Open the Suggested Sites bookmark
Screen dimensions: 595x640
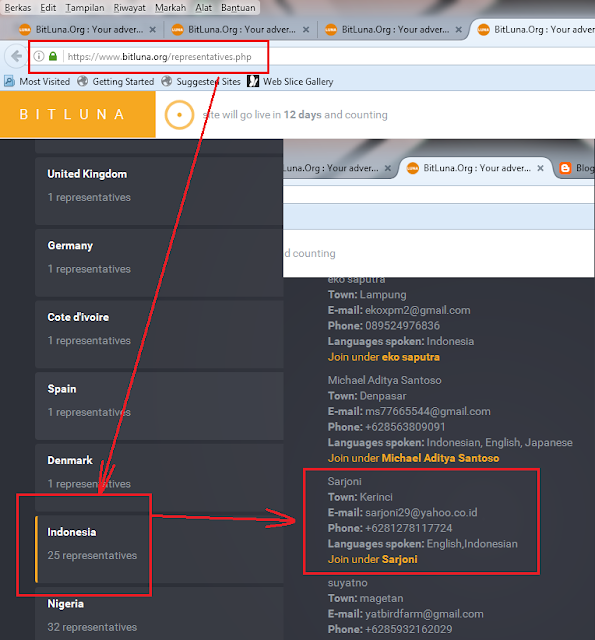201,82
